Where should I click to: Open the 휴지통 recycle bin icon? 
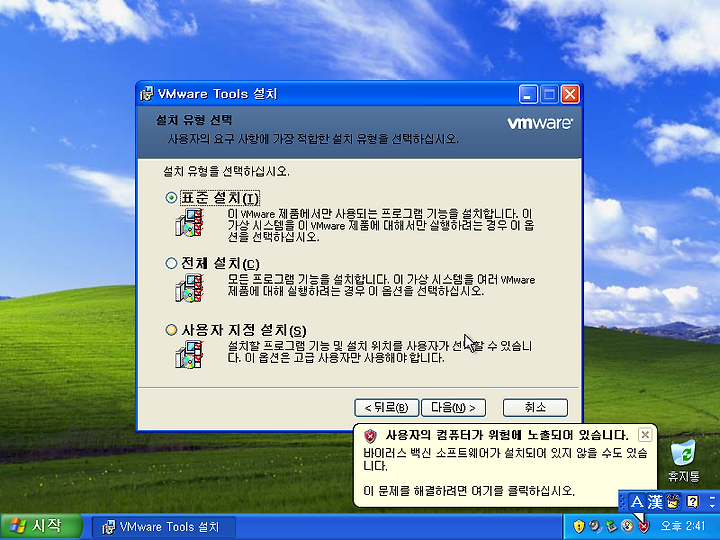684,461
